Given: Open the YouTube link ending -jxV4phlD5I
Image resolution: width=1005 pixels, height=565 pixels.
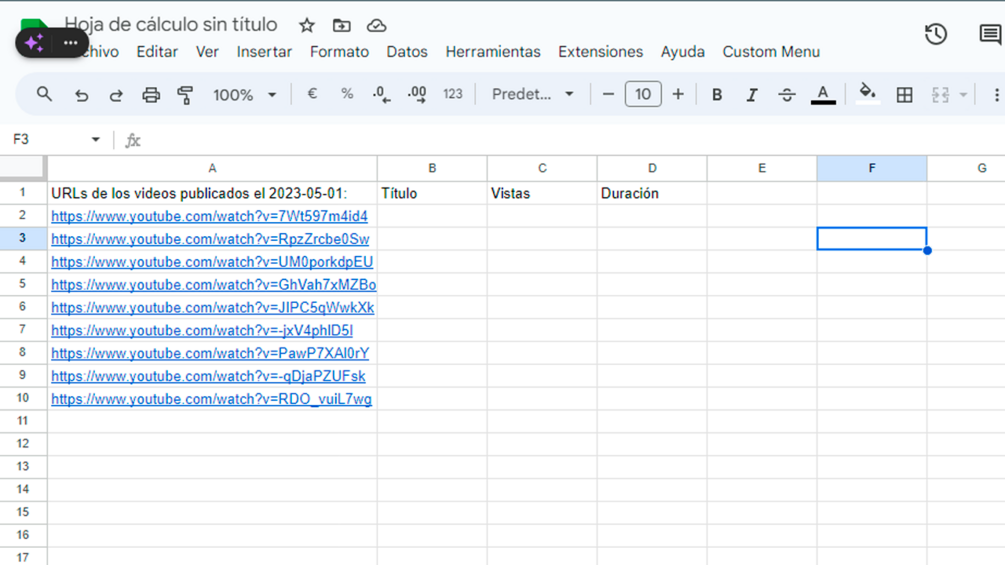Looking at the screenshot, I should pos(202,331).
